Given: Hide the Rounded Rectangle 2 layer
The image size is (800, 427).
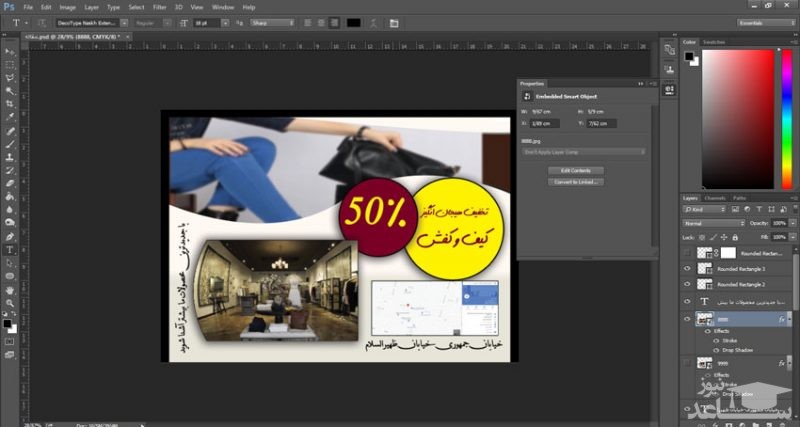Looking at the screenshot, I should coord(687,284).
